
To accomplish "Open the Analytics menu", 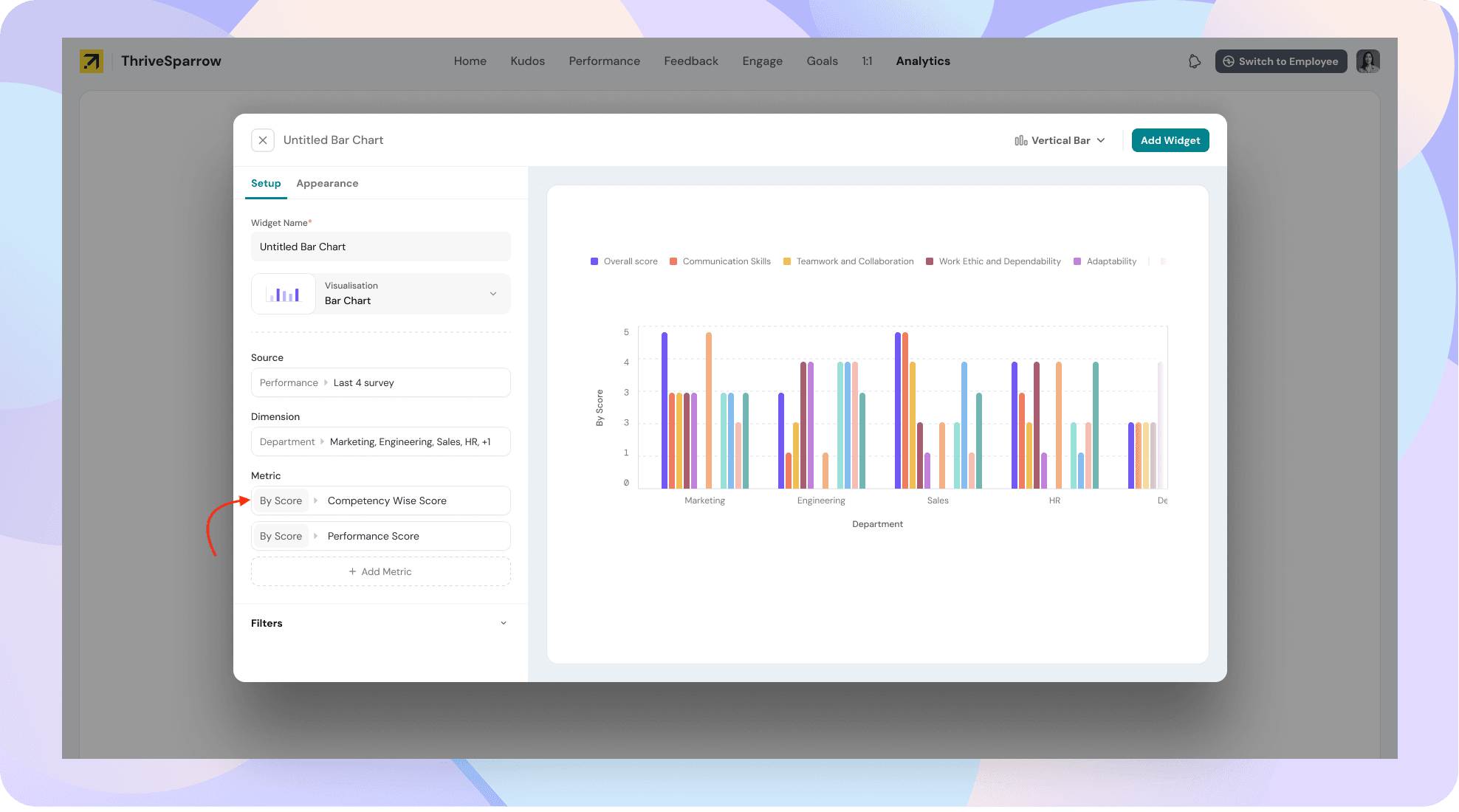I will [923, 61].
